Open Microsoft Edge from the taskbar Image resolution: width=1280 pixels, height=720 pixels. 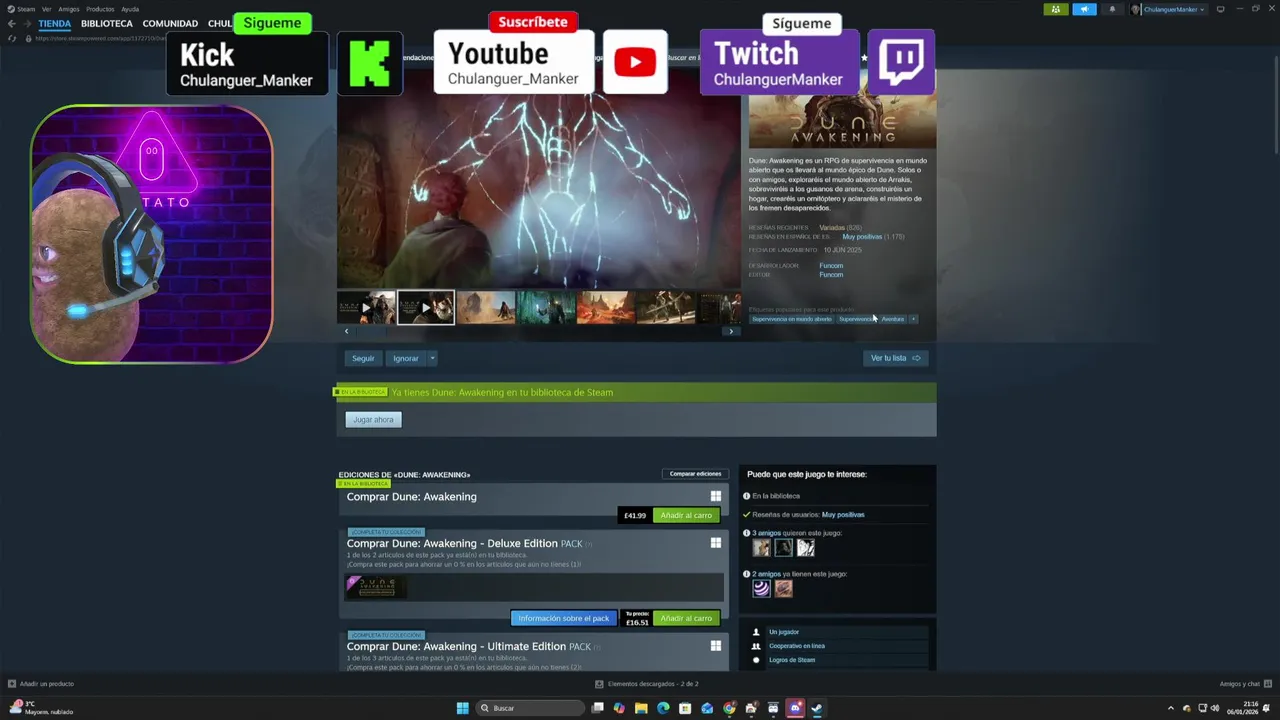[x=663, y=708]
